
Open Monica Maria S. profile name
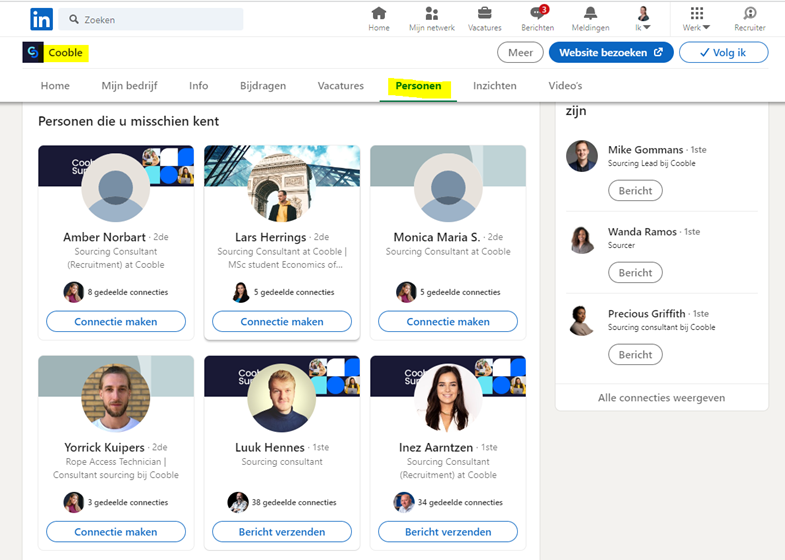437,237
